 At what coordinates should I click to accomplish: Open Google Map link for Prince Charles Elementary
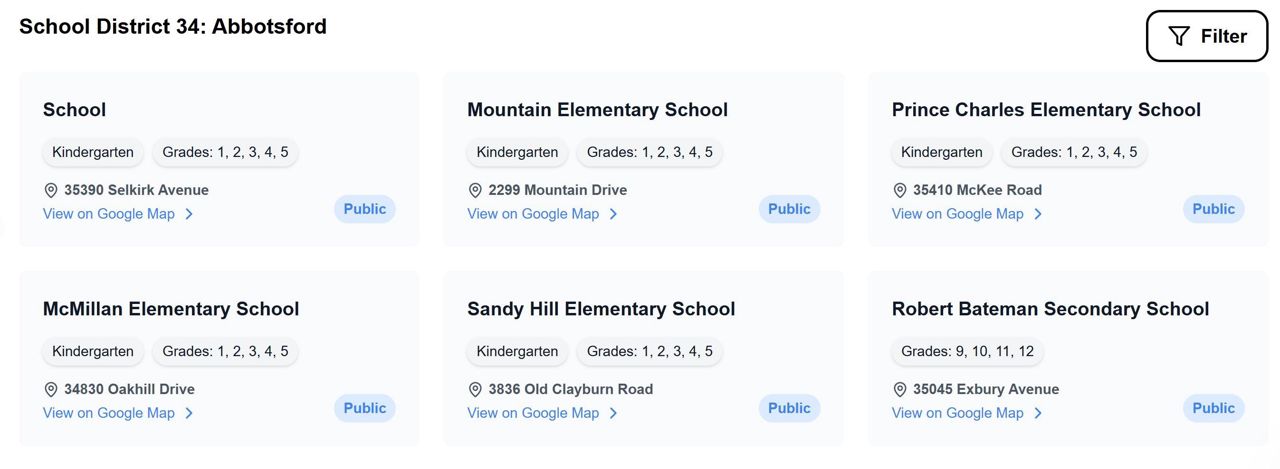[x=957, y=214]
